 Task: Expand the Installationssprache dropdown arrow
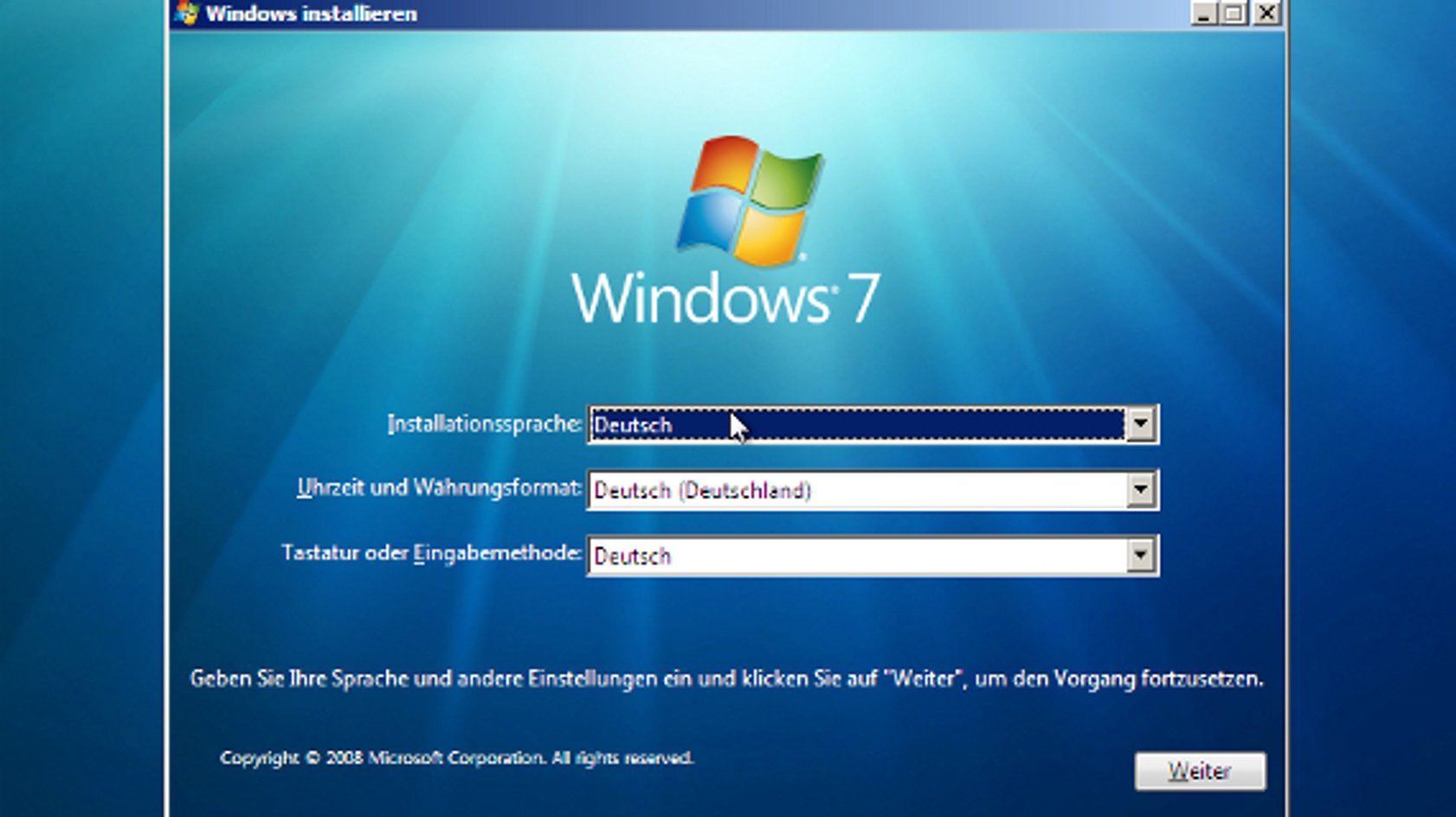[1140, 425]
